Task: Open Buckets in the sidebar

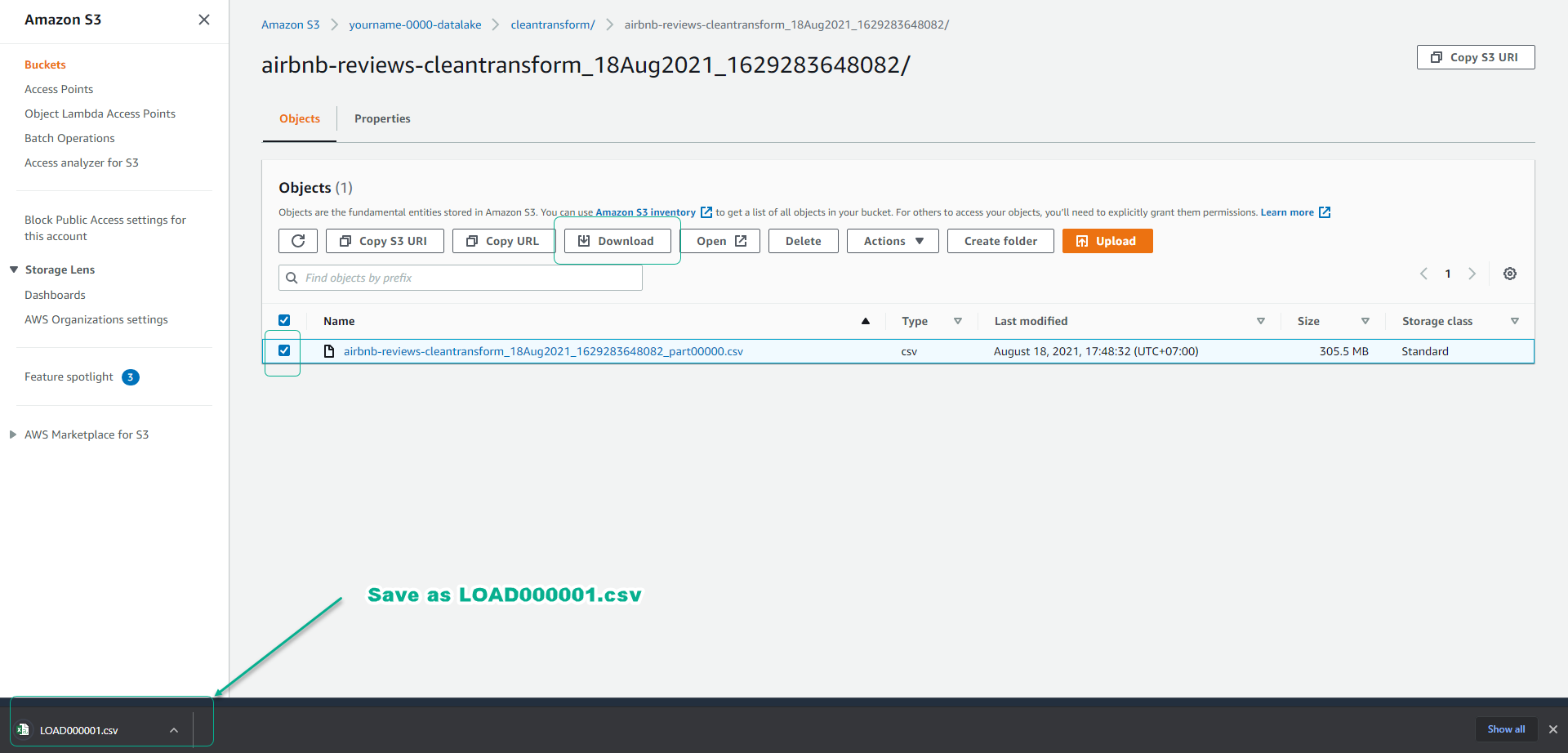Action: pyautogui.click(x=45, y=65)
